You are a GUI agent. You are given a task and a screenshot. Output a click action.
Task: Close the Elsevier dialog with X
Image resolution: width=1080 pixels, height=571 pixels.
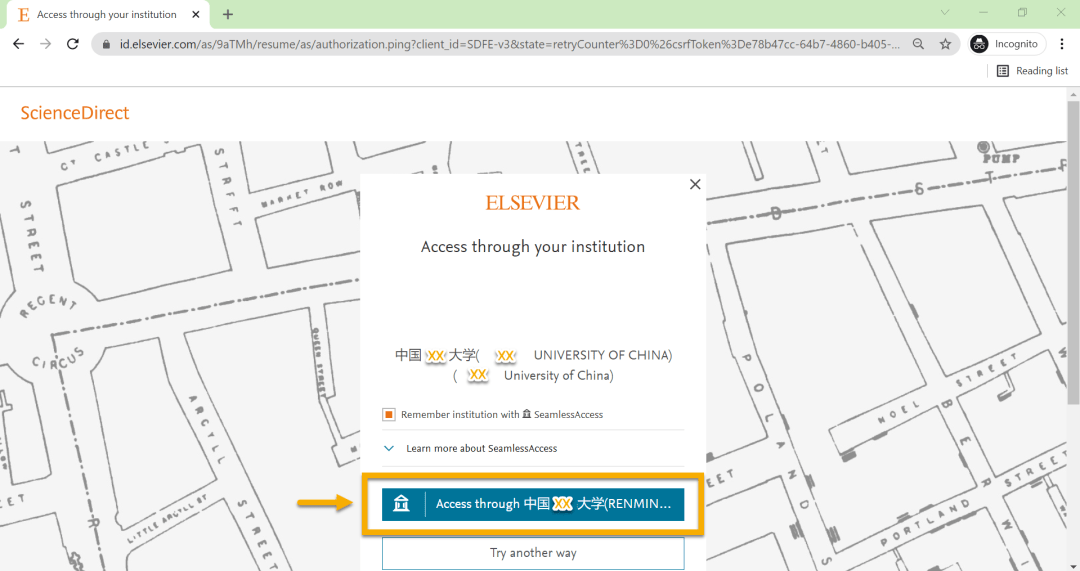click(x=695, y=184)
